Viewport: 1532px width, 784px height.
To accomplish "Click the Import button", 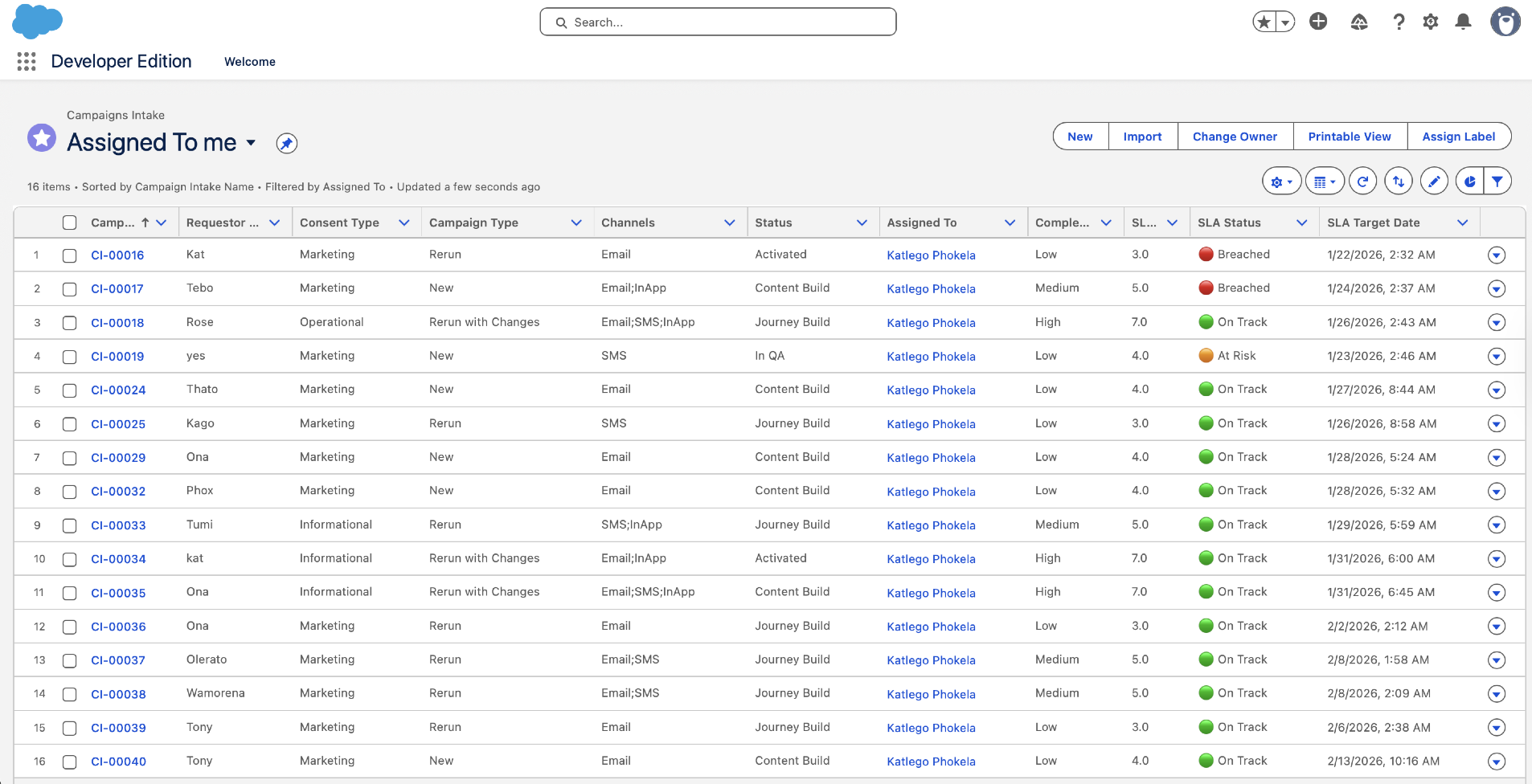I will 1143,137.
